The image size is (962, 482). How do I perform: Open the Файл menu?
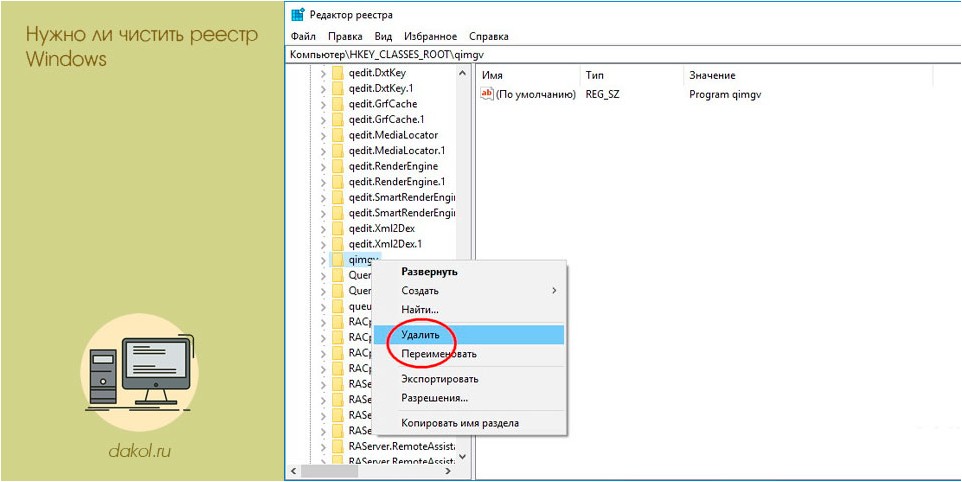tap(303, 36)
